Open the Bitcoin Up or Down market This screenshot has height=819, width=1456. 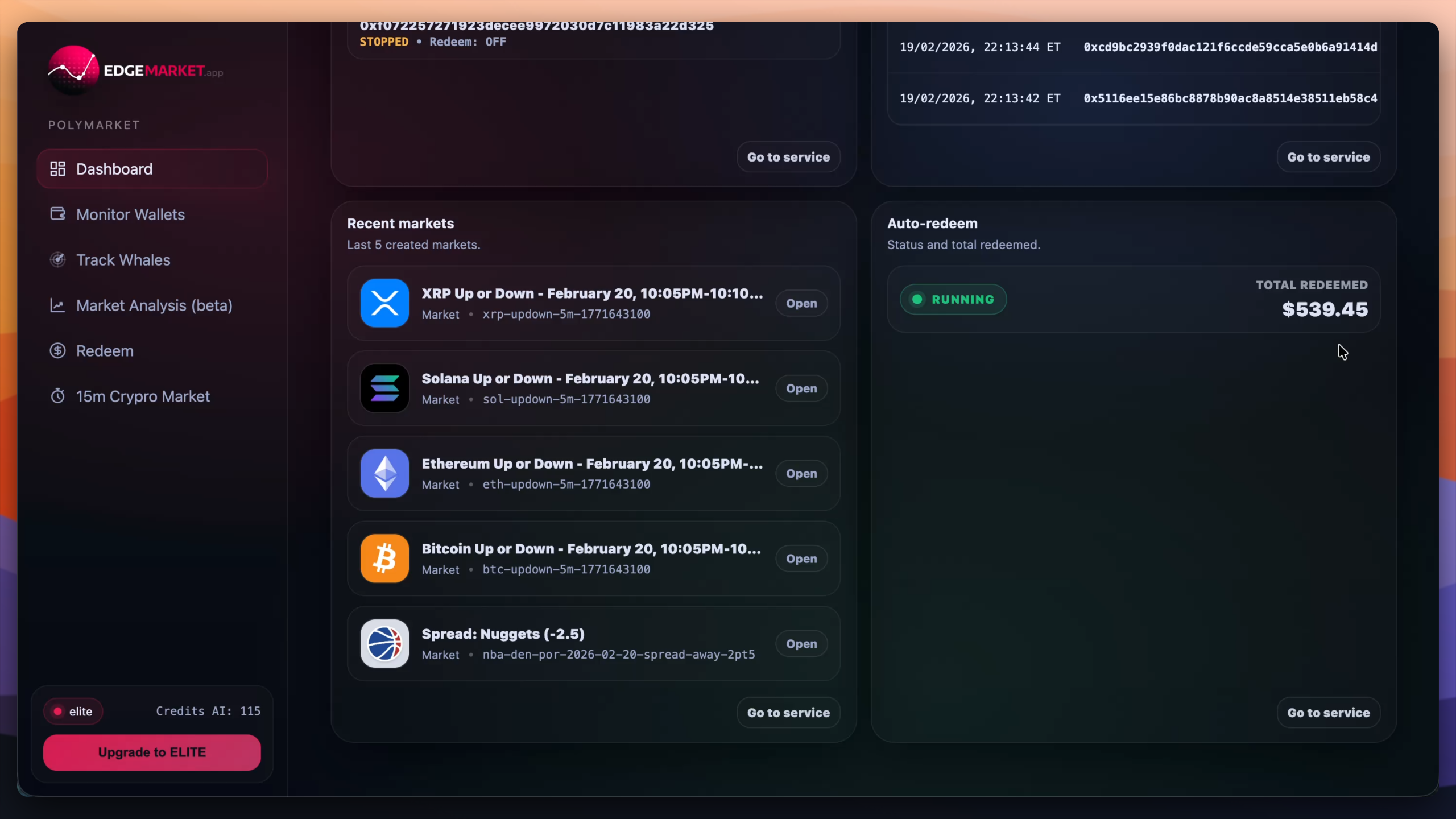pyautogui.click(x=801, y=558)
